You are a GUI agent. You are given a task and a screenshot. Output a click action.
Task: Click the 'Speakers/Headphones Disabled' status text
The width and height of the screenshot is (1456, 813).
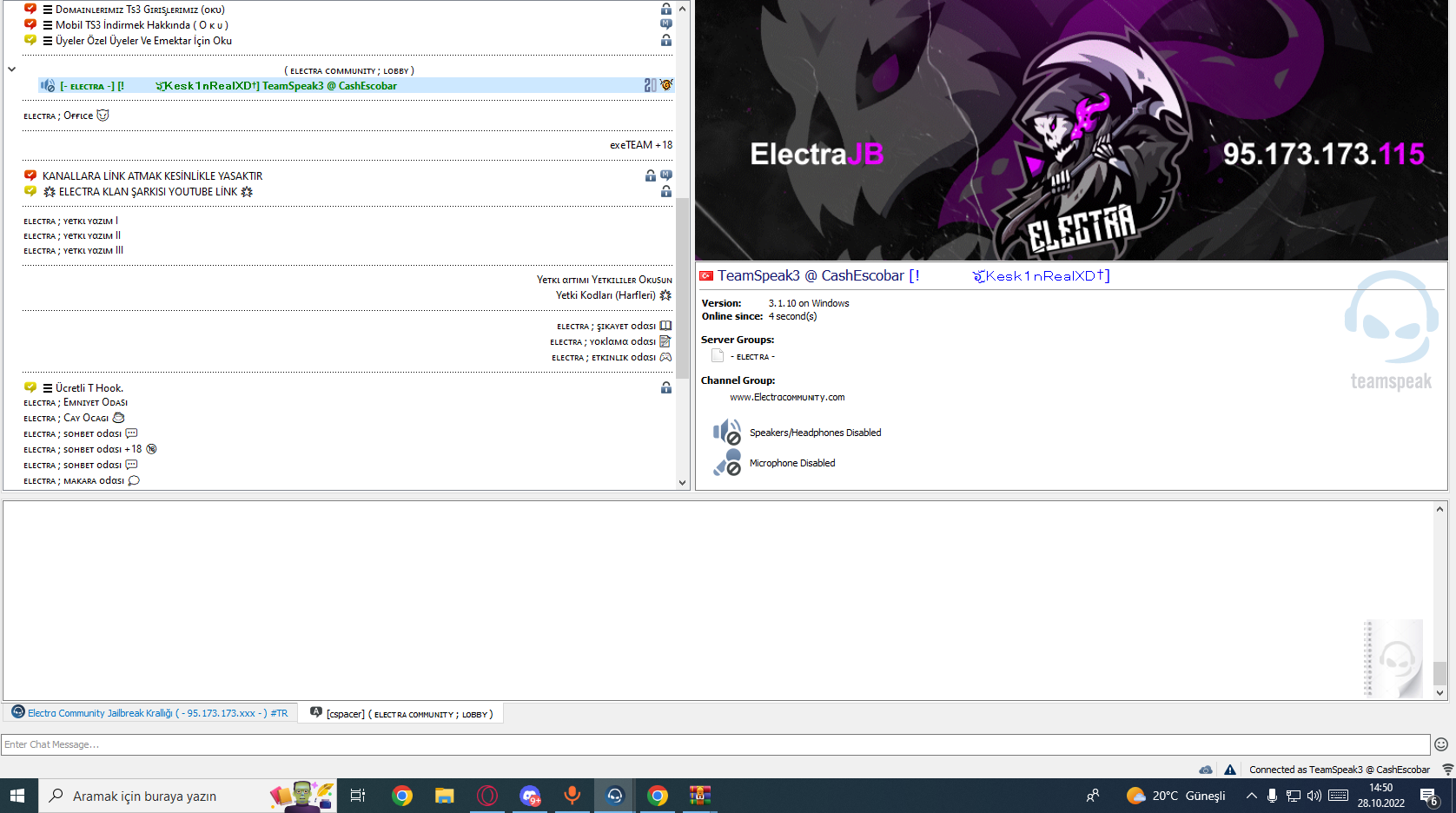tap(815, 433)
